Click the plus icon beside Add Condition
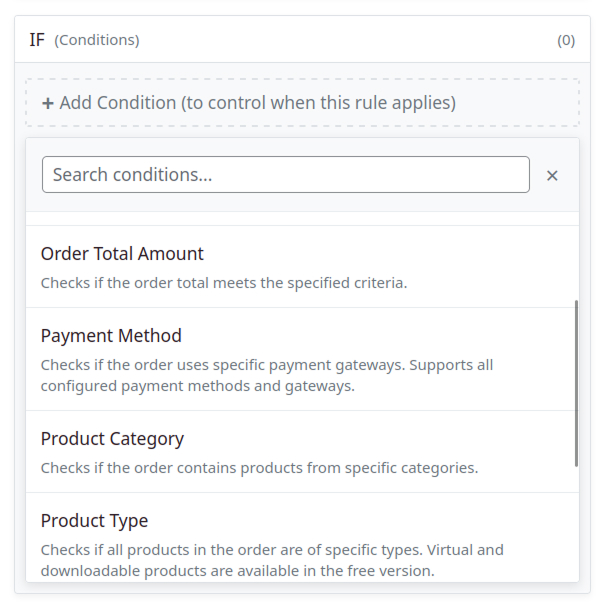604x608 pixels. point(47,103)
